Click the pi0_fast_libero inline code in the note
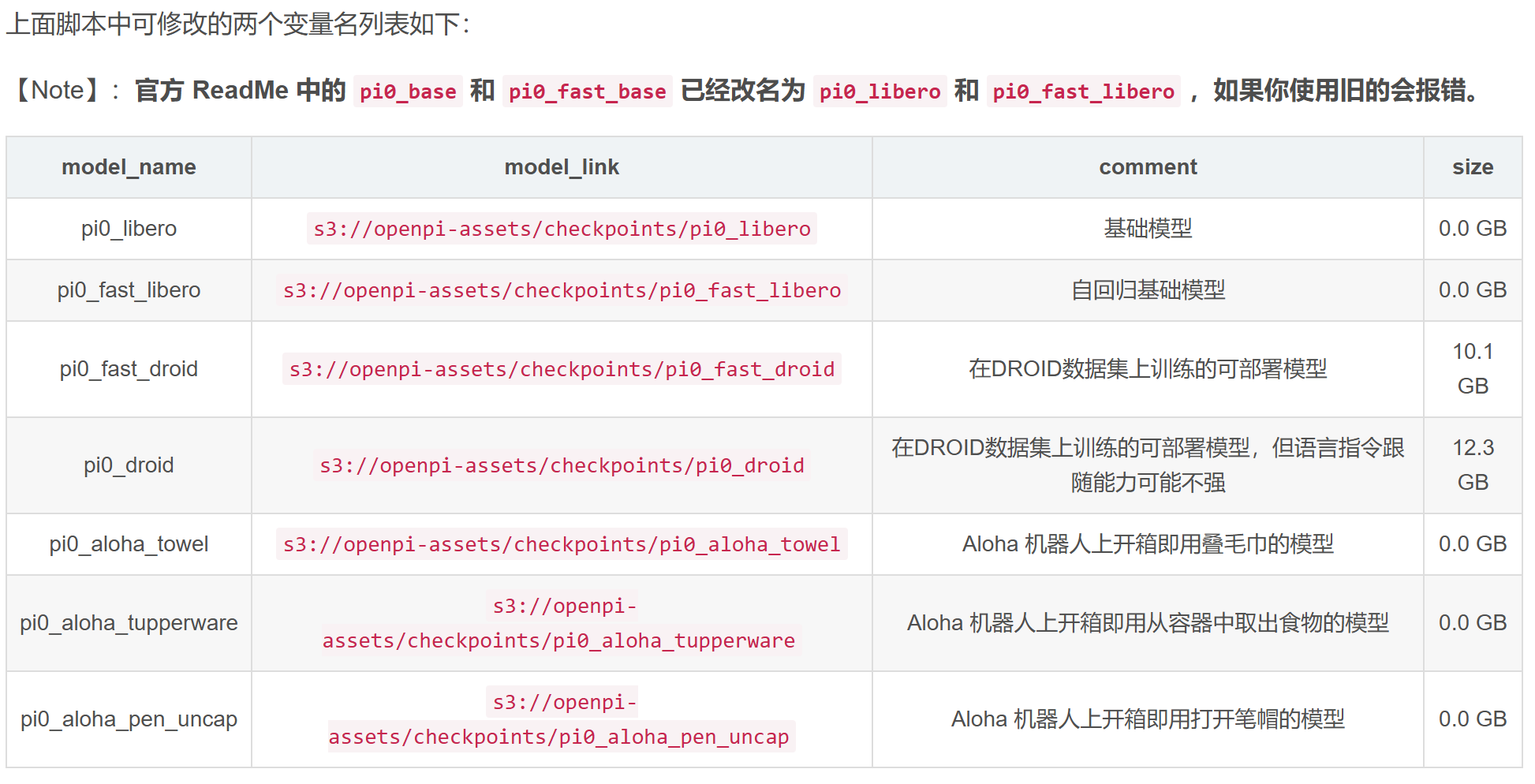The height and width of the screenshot is (784, 1535). pos(1083,91)
